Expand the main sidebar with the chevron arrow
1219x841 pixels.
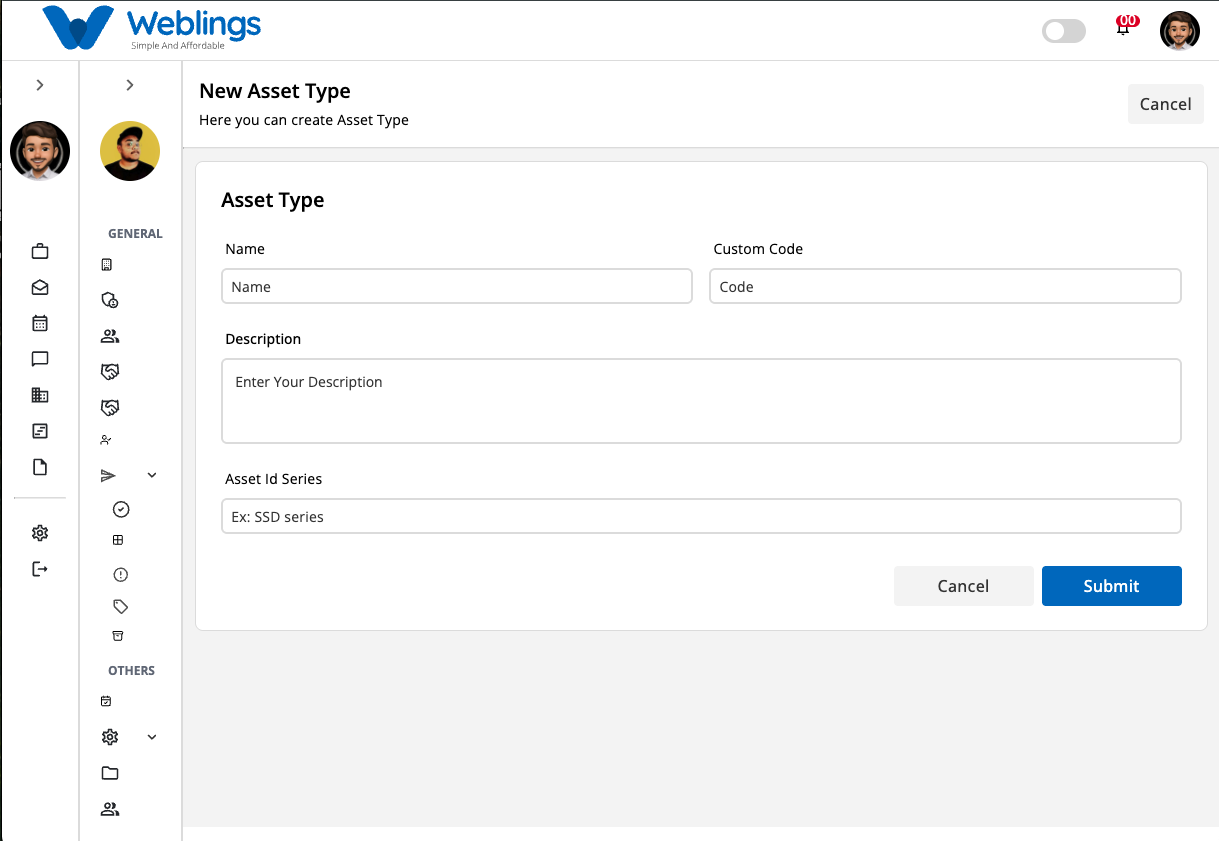click(x=40, y=85)
